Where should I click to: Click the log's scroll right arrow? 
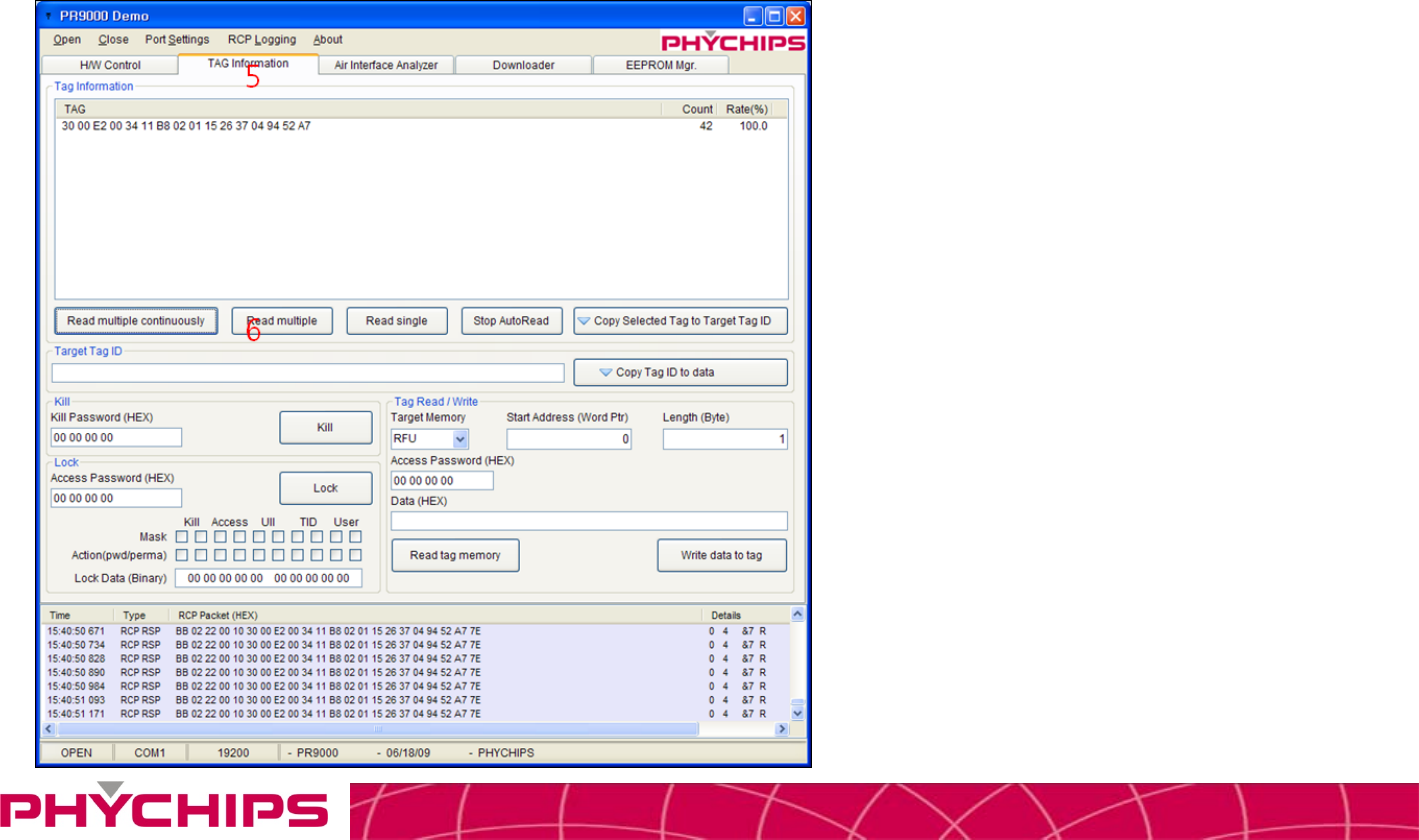click(783, 730)
